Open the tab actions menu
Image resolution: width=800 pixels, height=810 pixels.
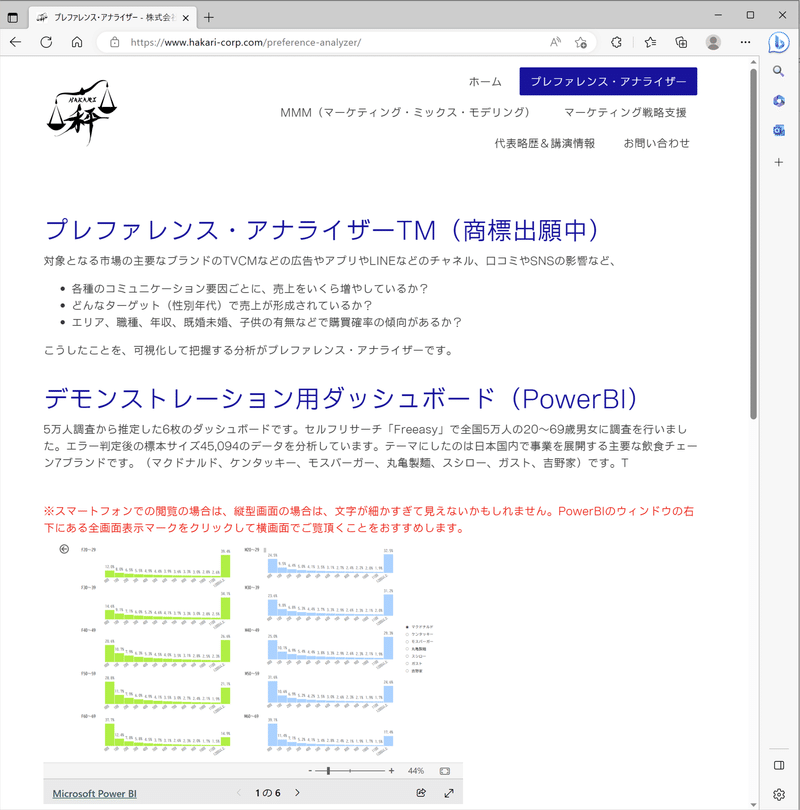tap(13, 18)
